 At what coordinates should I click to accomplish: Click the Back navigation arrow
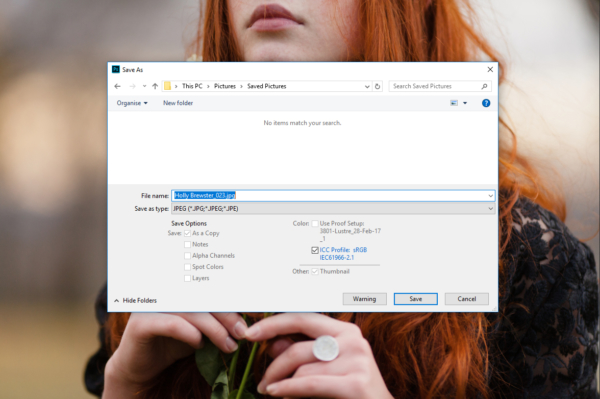pos(117,86)
